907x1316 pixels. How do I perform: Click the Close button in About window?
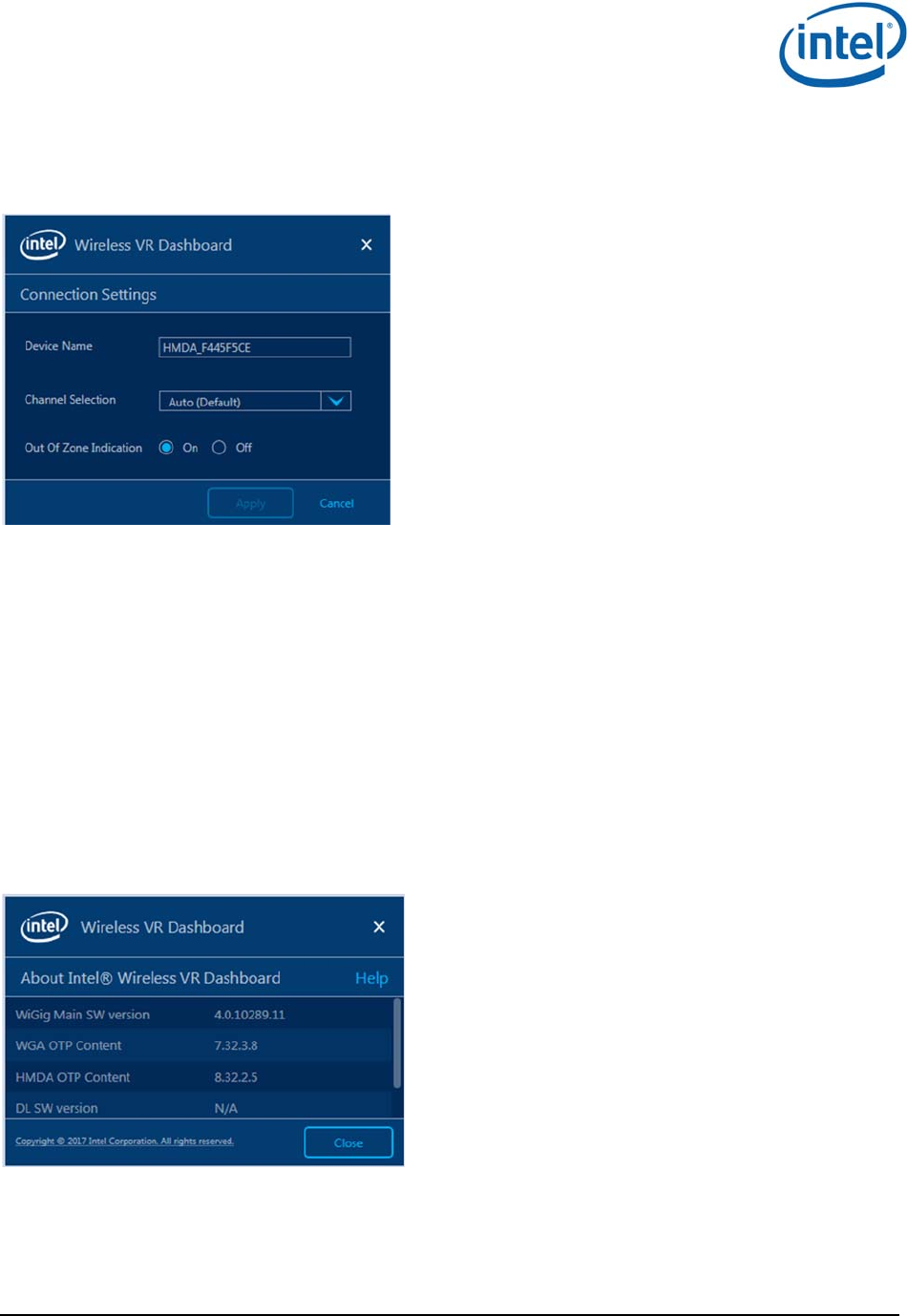coord(348,1142)
